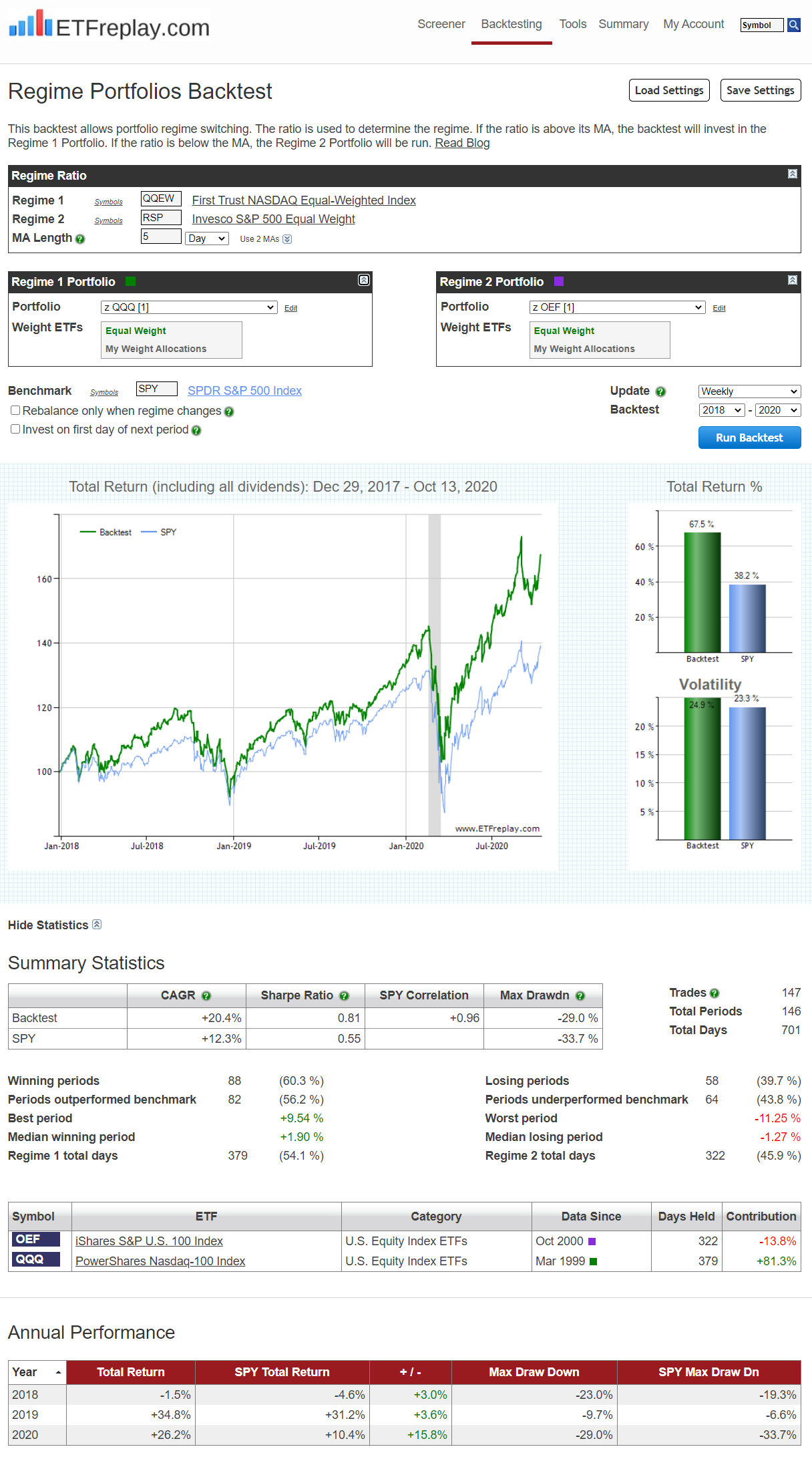Click the Run Backtest button
The width and height of the screenshot is (812, 1459).
[x=749, y=438]
